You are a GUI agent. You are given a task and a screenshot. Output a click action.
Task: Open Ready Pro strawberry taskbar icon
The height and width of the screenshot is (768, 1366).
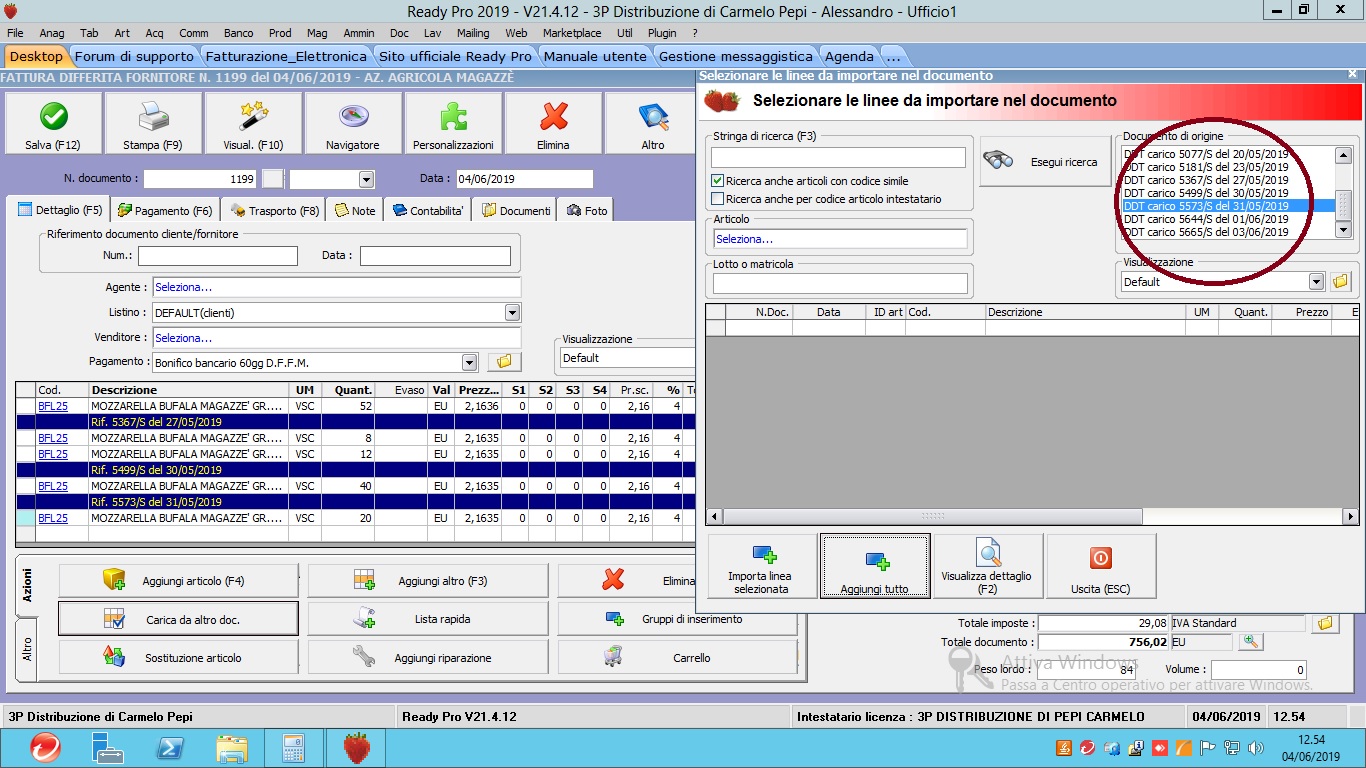(357, 747)
